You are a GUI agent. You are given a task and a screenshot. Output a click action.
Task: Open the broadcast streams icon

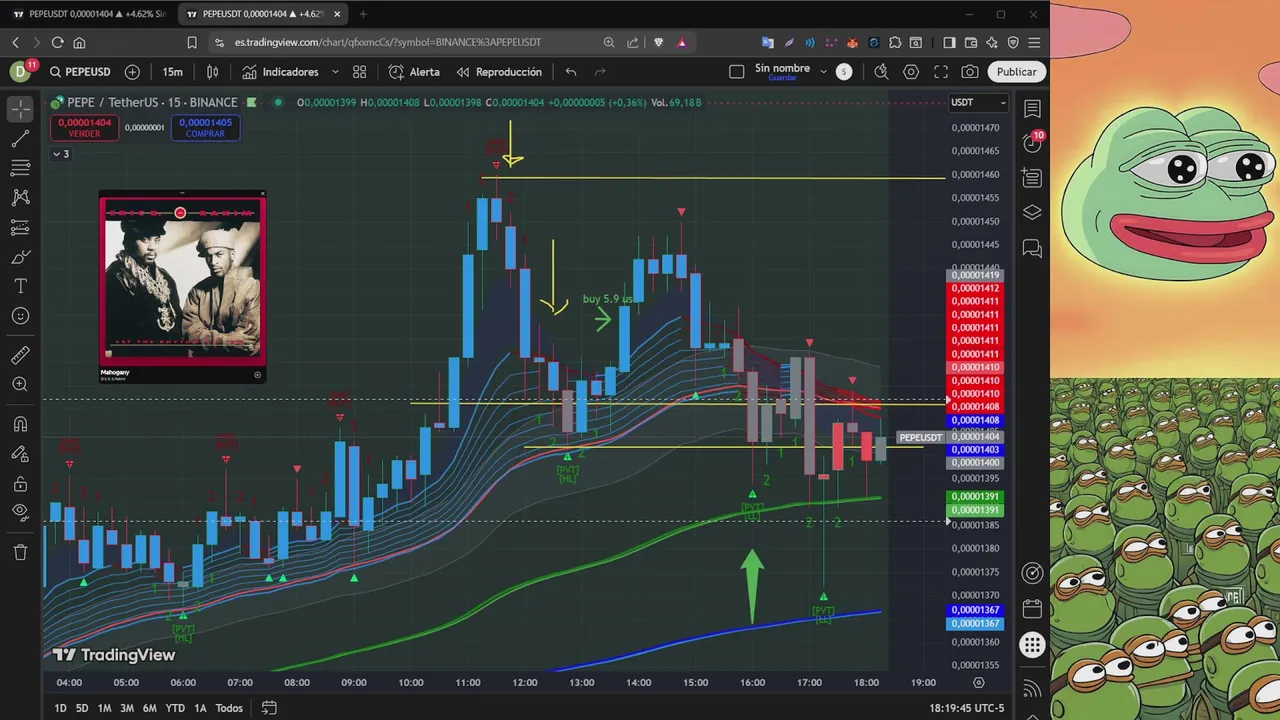1033,689
